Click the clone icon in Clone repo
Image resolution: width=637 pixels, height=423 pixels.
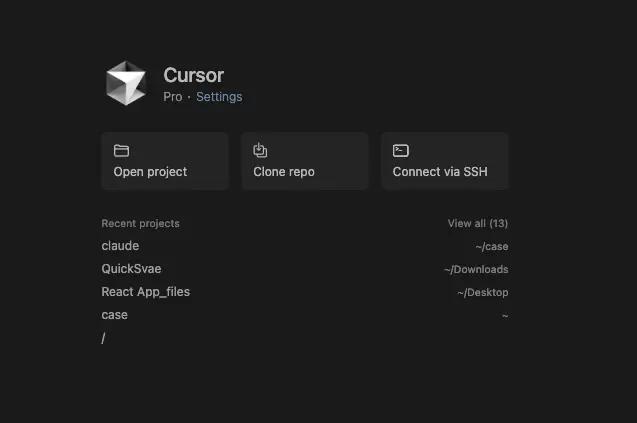[x=261, y=151]
